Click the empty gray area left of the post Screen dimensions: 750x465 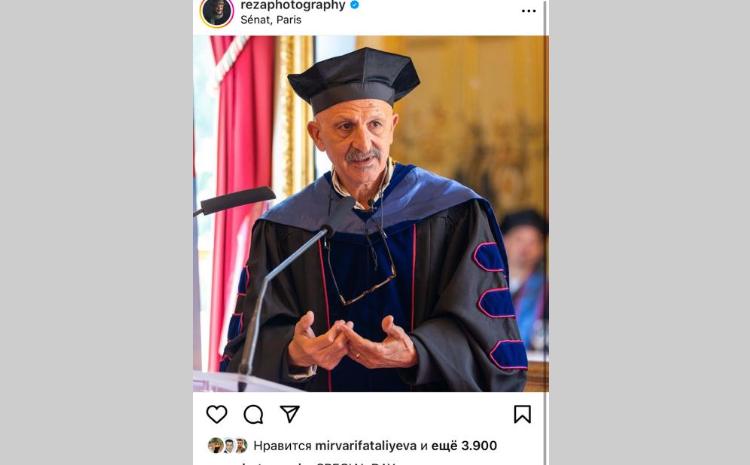point(95,230)
